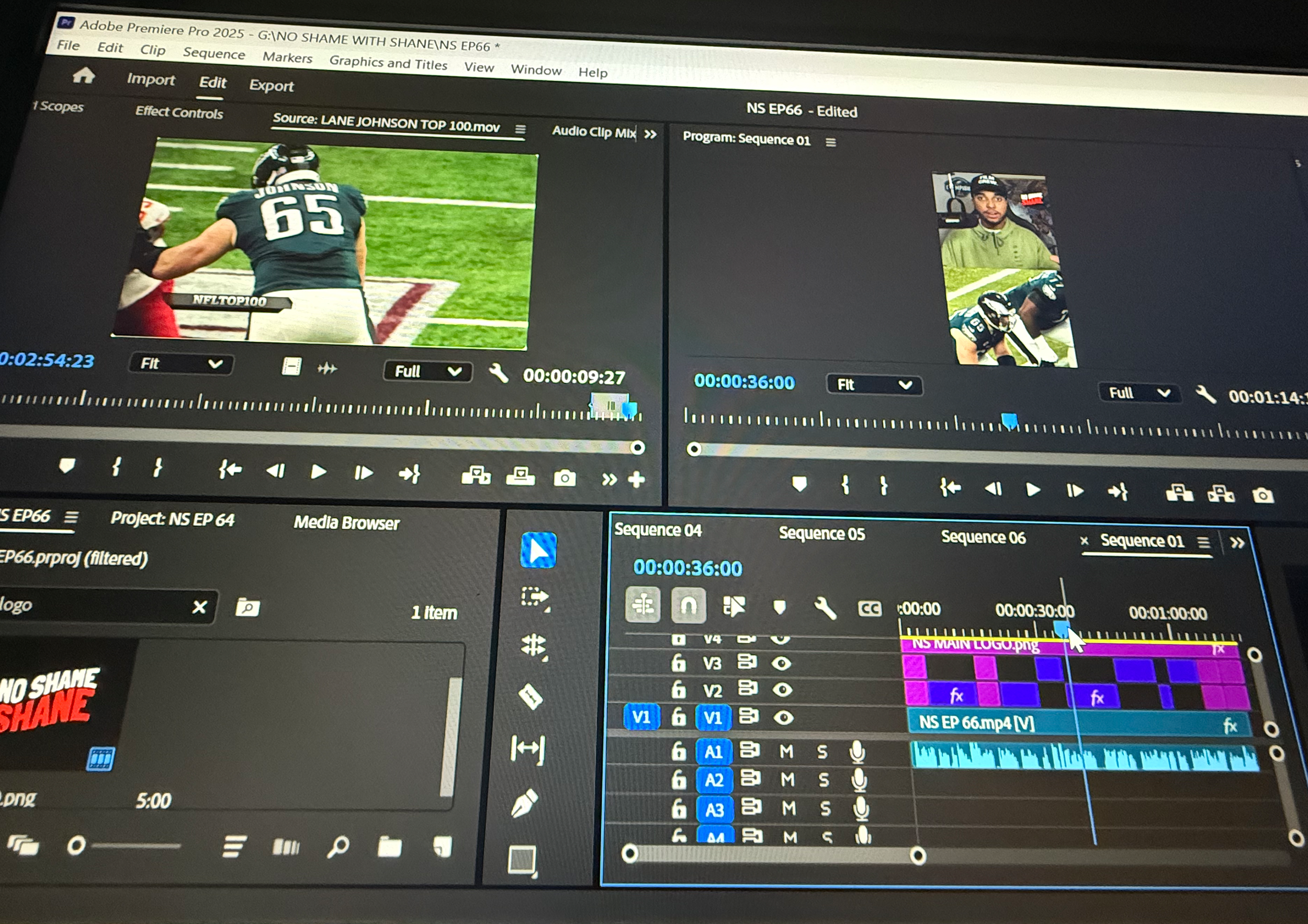Image resolution: width=1308 pixels, height=924 pixels.
Task: Select the Track Select Forward tool
Action: click(535, 597)
